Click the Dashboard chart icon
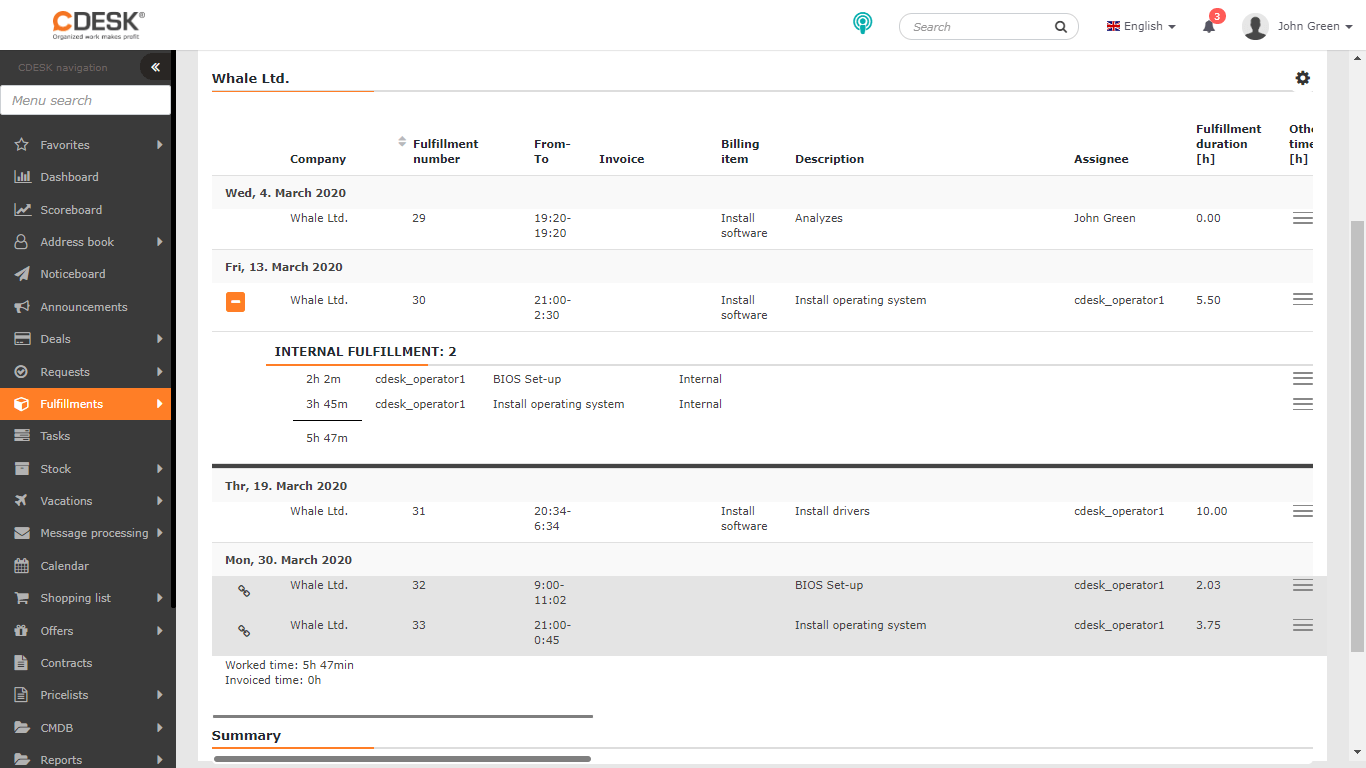This screenshot has width=1366, height=768. (22, 177)
